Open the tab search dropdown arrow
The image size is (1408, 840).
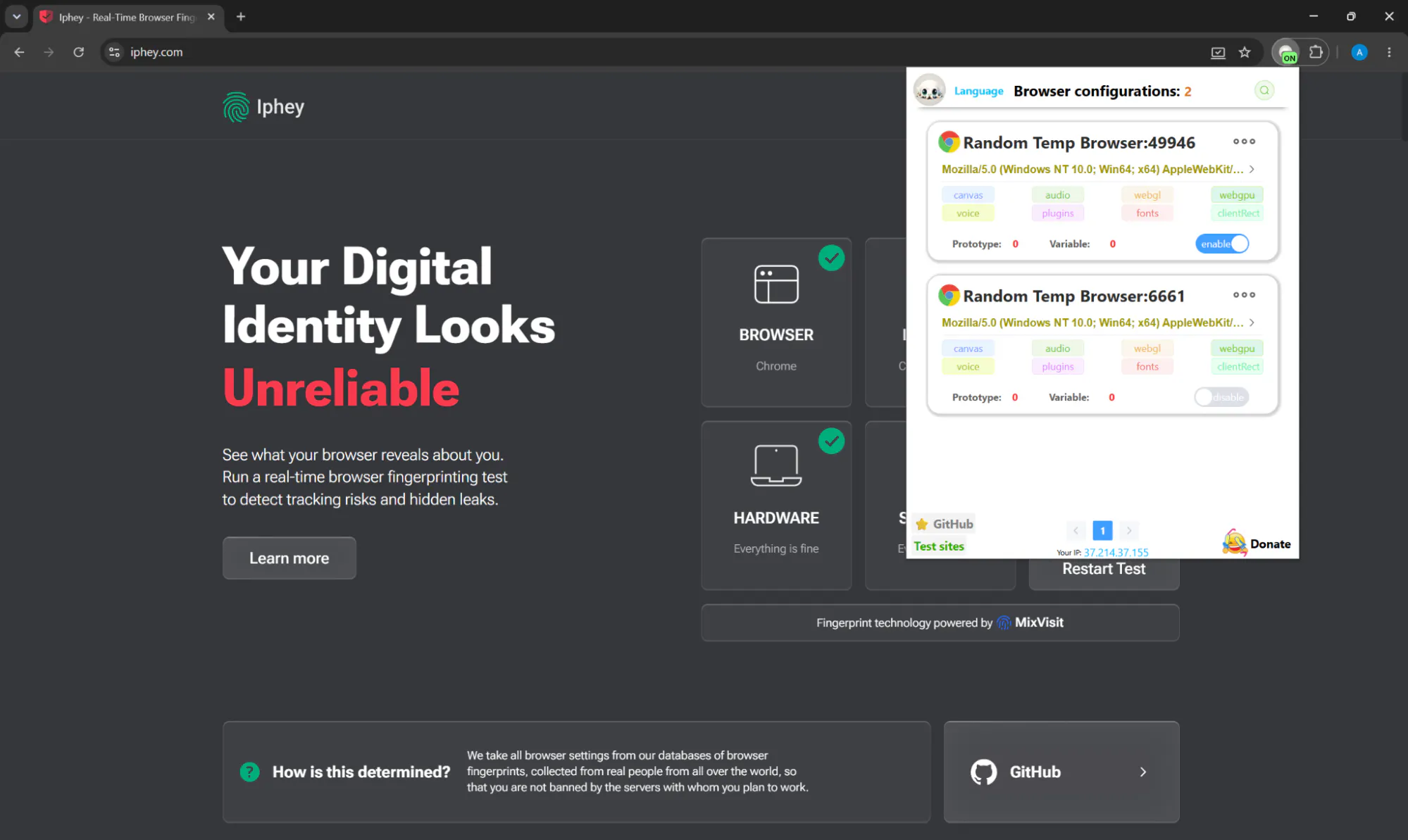16,16
